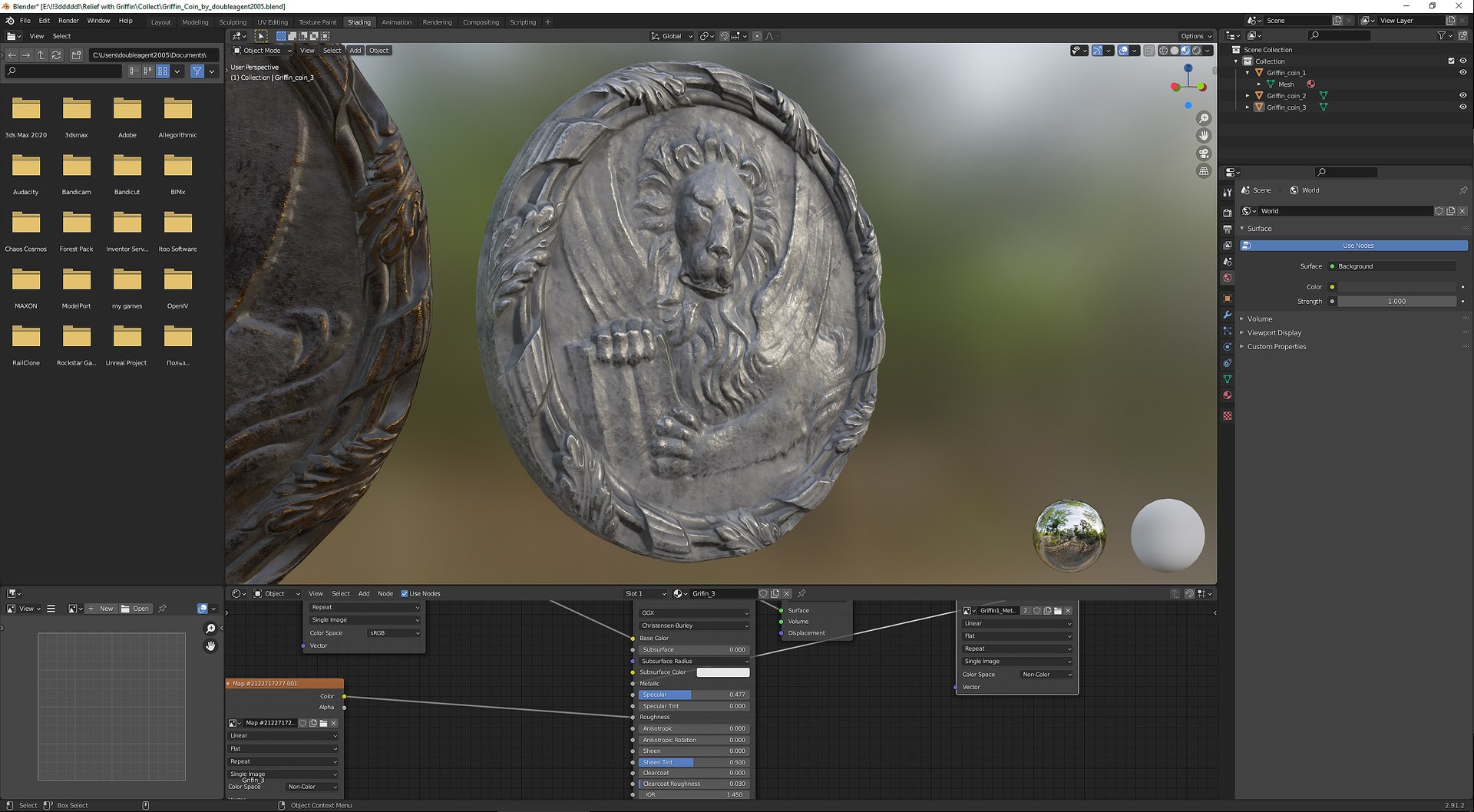Switch to wireframe viewport shading
Viewport: 1474px width, 812px height.
[x=1163, y=51]
